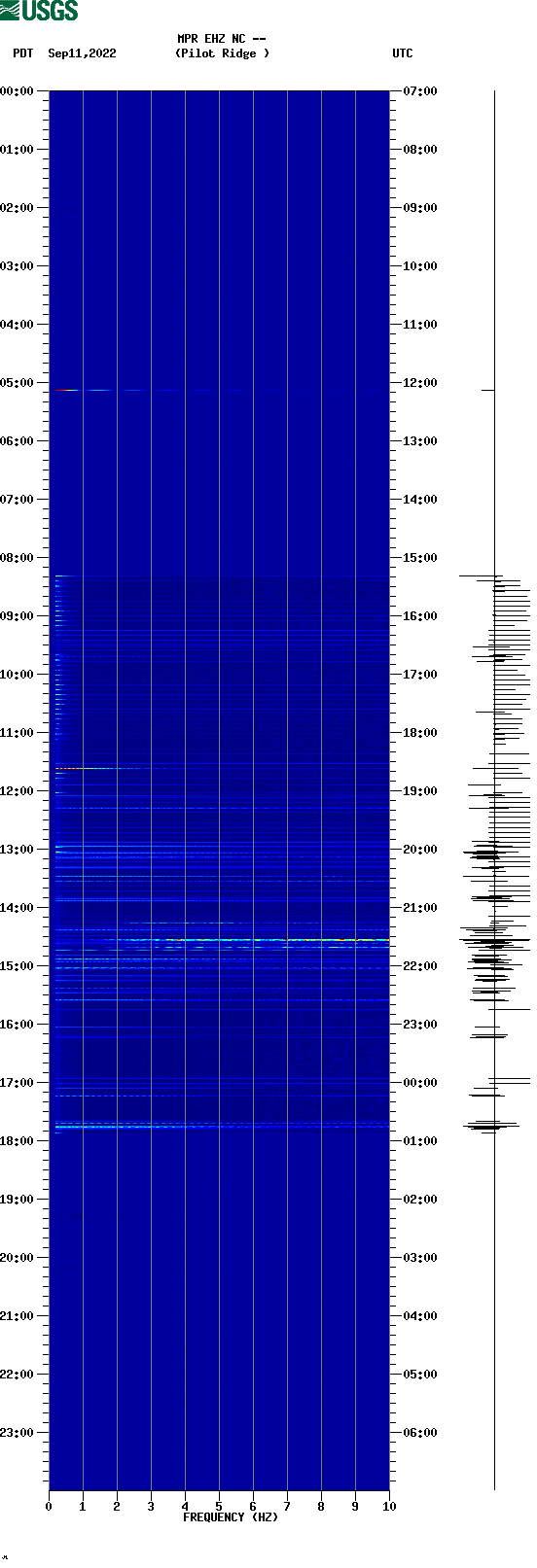Click the PDT '11:00' time label

17,733
